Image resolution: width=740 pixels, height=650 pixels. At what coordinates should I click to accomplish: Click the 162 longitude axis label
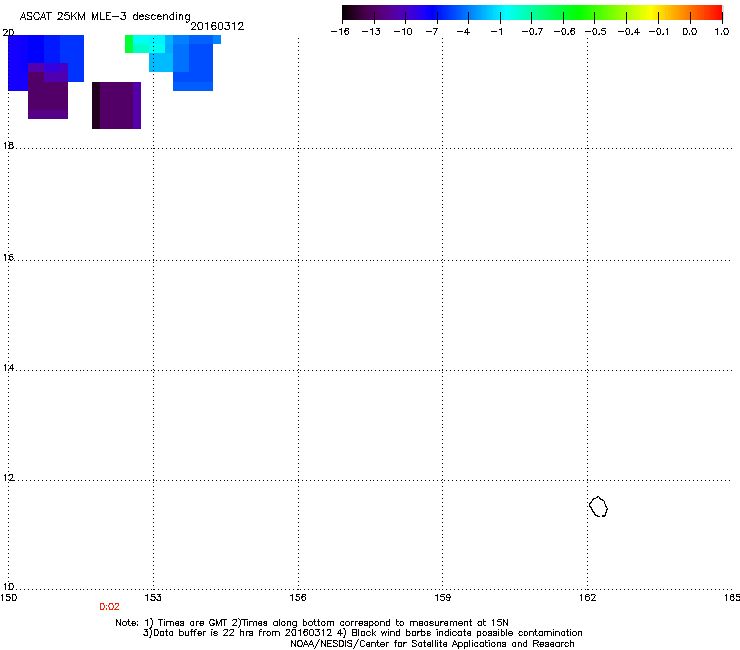click(588, 598)
